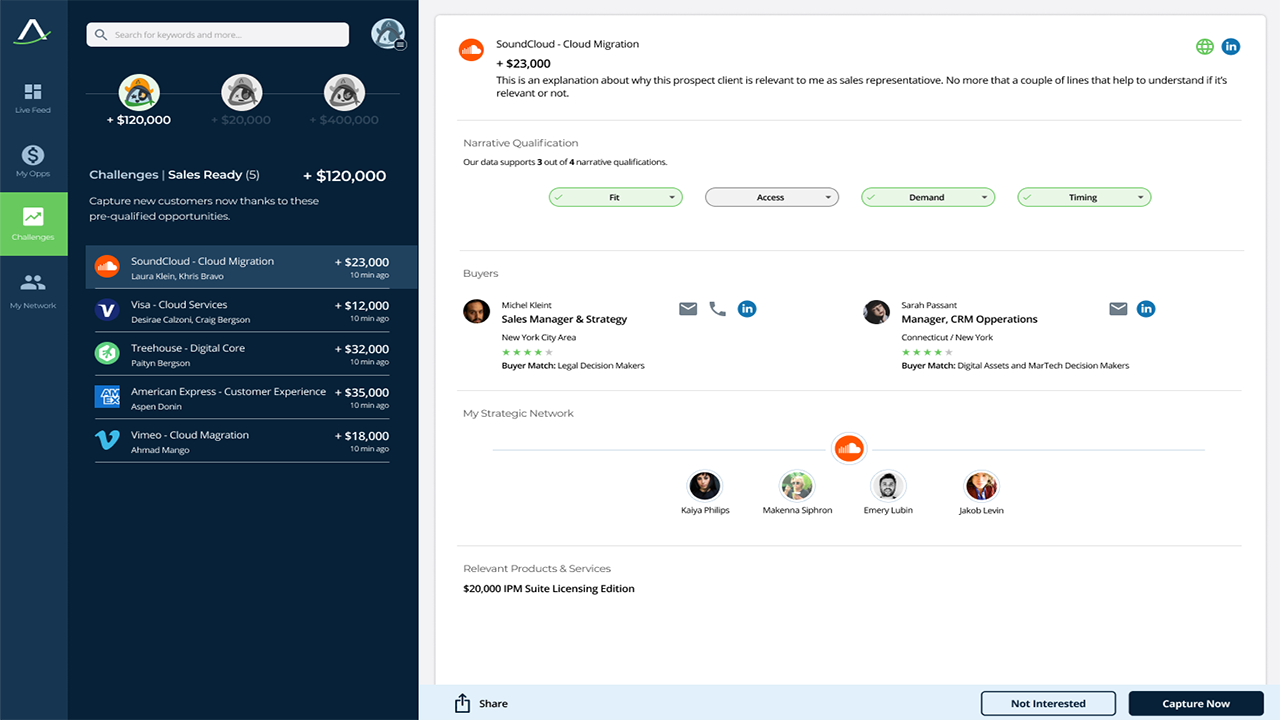Image resolution: width=1280 pixels, height=720 pixels.
Task: Open Kaiya Philips network contact avatar
Action: point(705,486)
